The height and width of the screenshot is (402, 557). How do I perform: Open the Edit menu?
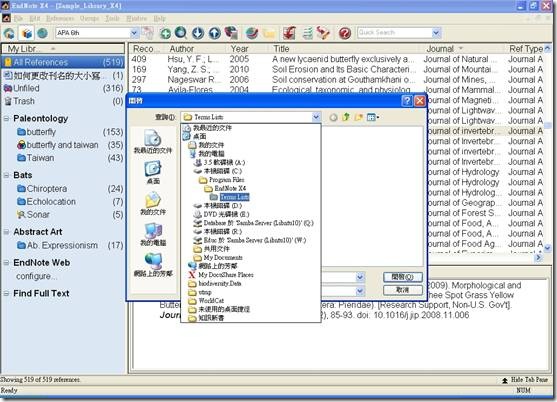(x=34, y=18)
